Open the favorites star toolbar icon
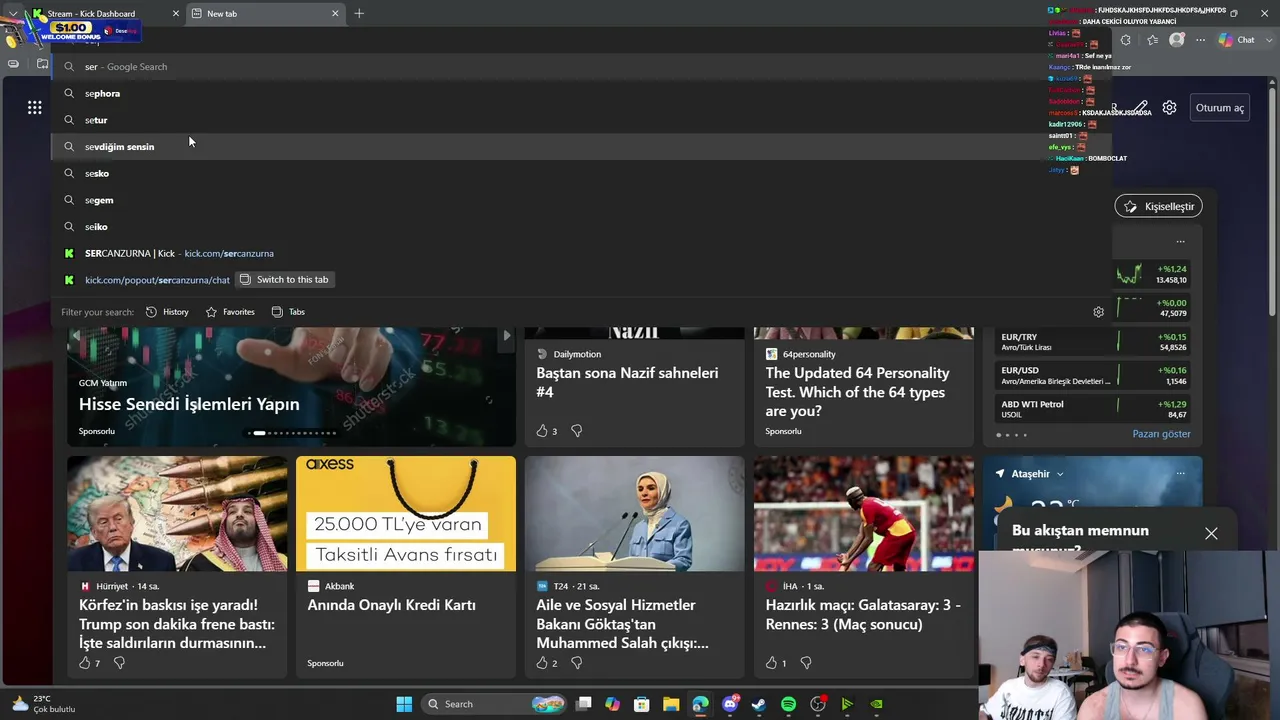 (1152, 40)
